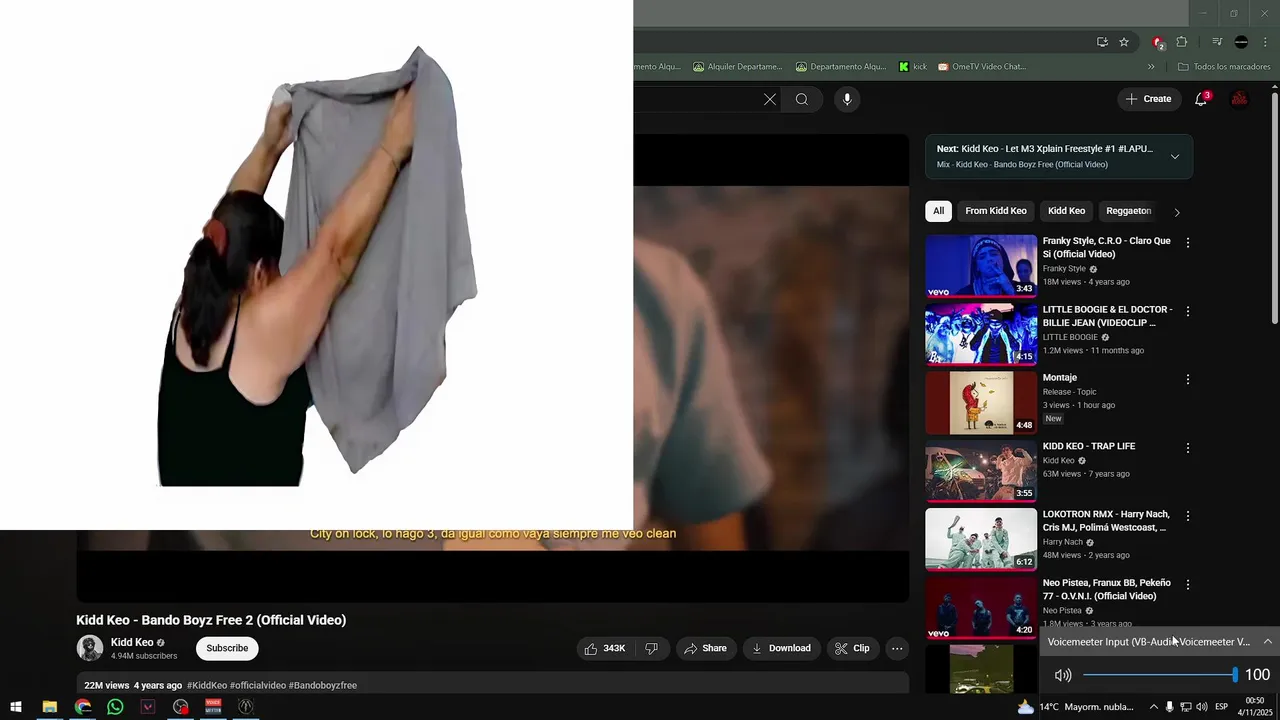Screen dimensions: 1280x720
Task: Open options for LOKOTRON RMX video
Action: pyautogui.click(x=1188, y=516)
